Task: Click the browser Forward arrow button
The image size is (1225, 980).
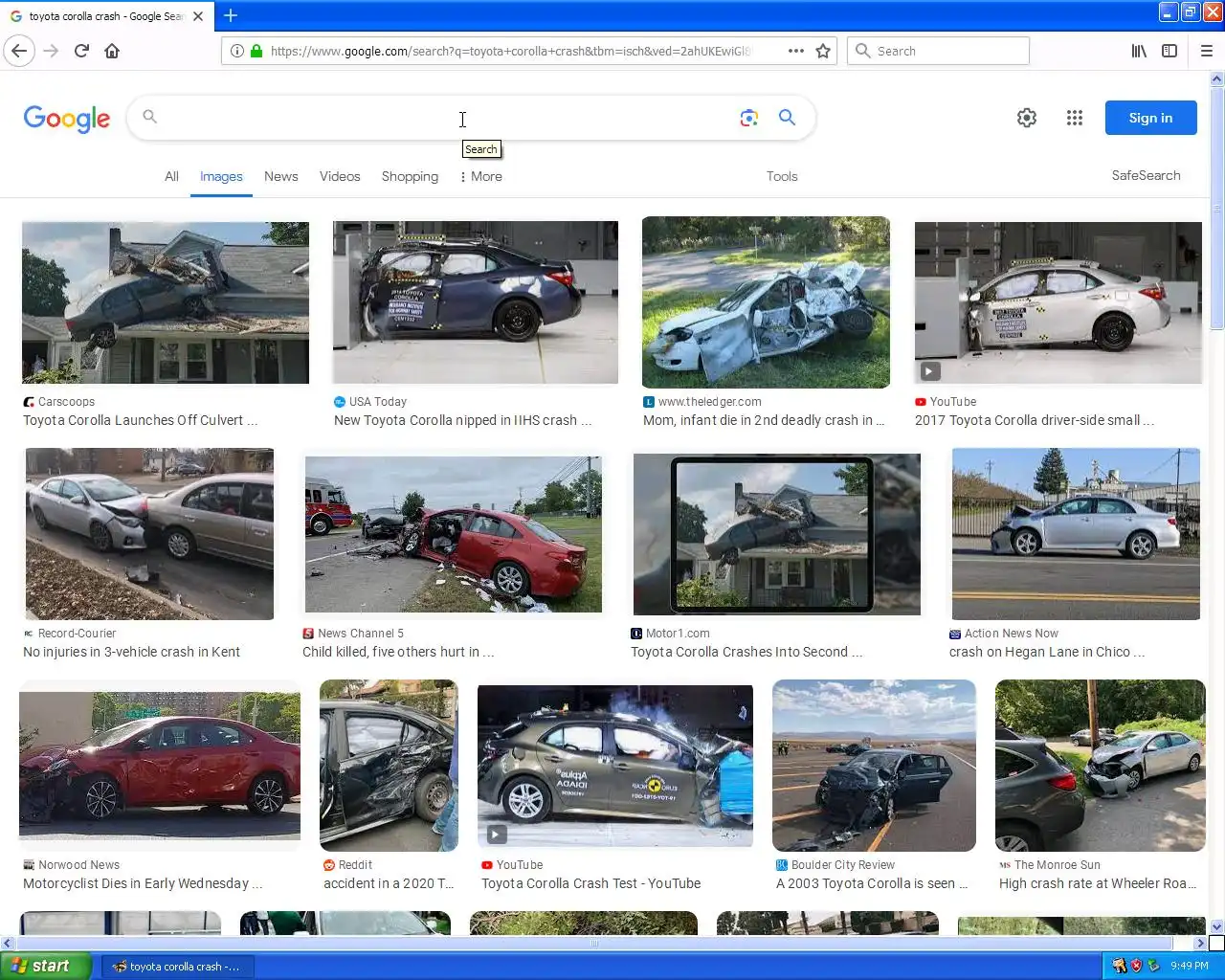Action: click(52, 51)
